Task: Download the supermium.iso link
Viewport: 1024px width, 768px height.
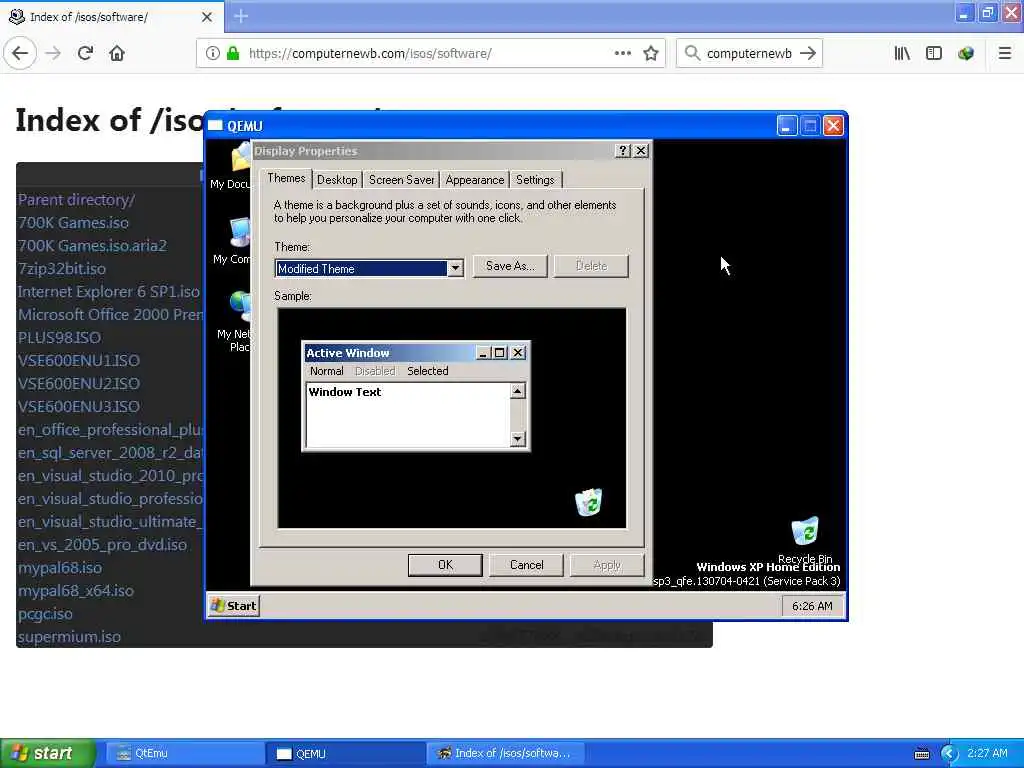Action: (69, 637)
